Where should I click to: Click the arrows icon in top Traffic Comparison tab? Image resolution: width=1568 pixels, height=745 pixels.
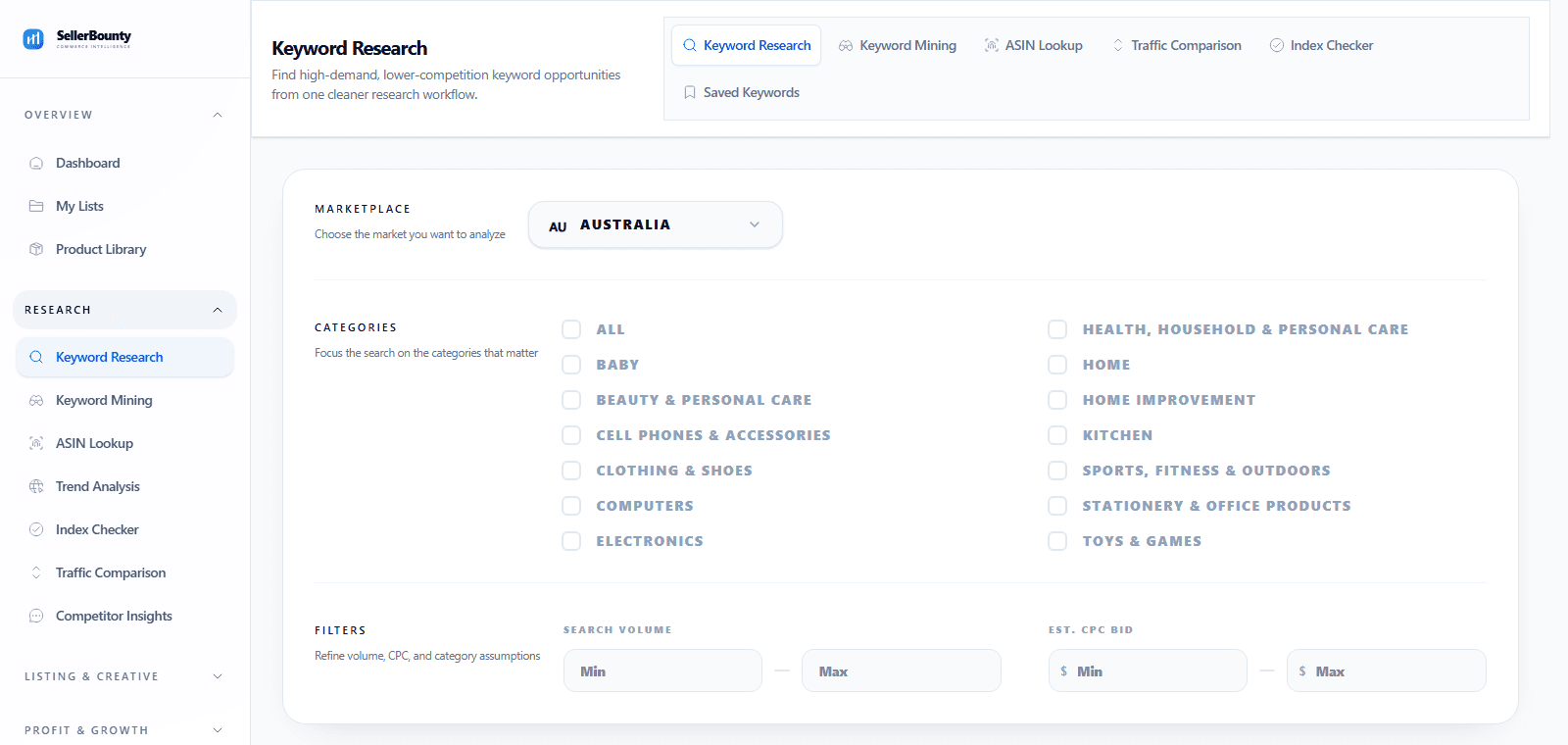click(1118, 46)
